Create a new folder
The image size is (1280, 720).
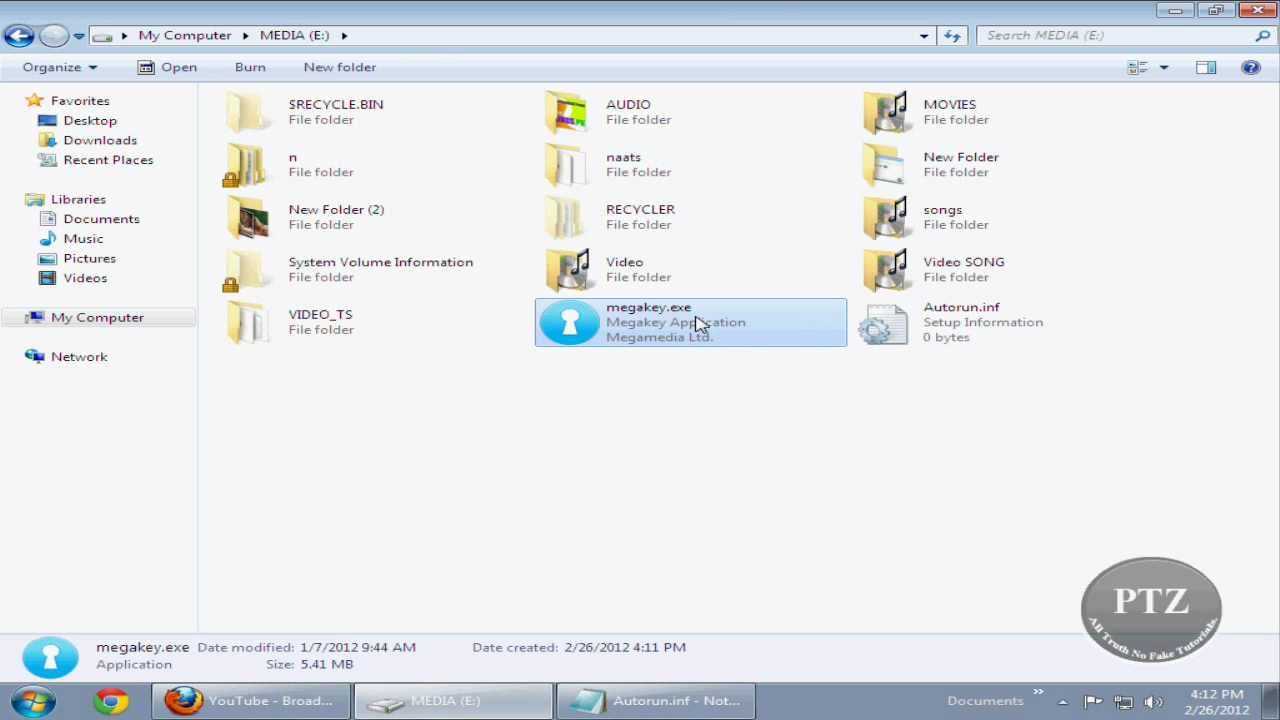[x=339, y=67]
